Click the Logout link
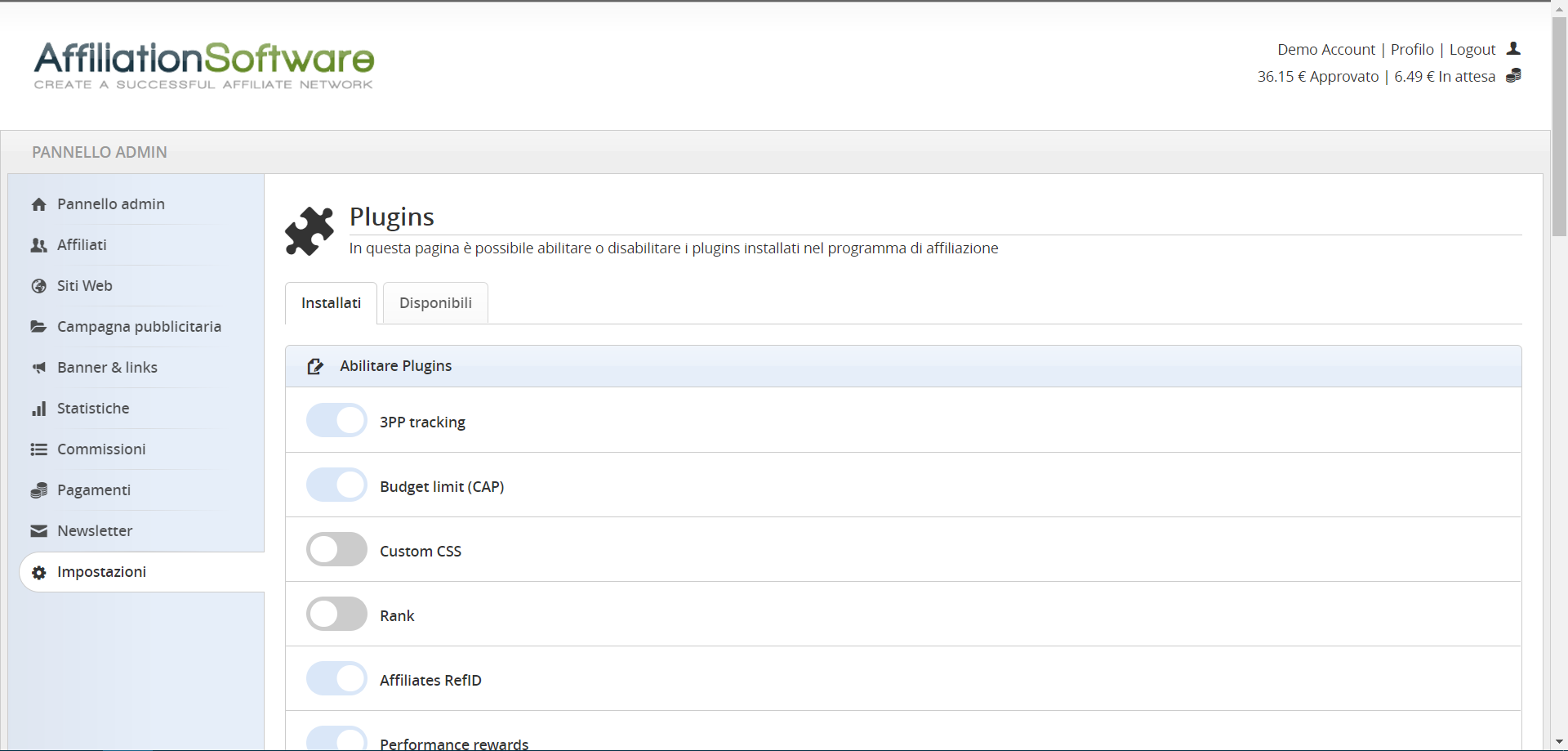The width and height of the screenshot is (1568, 751). tap(1472, 50)
